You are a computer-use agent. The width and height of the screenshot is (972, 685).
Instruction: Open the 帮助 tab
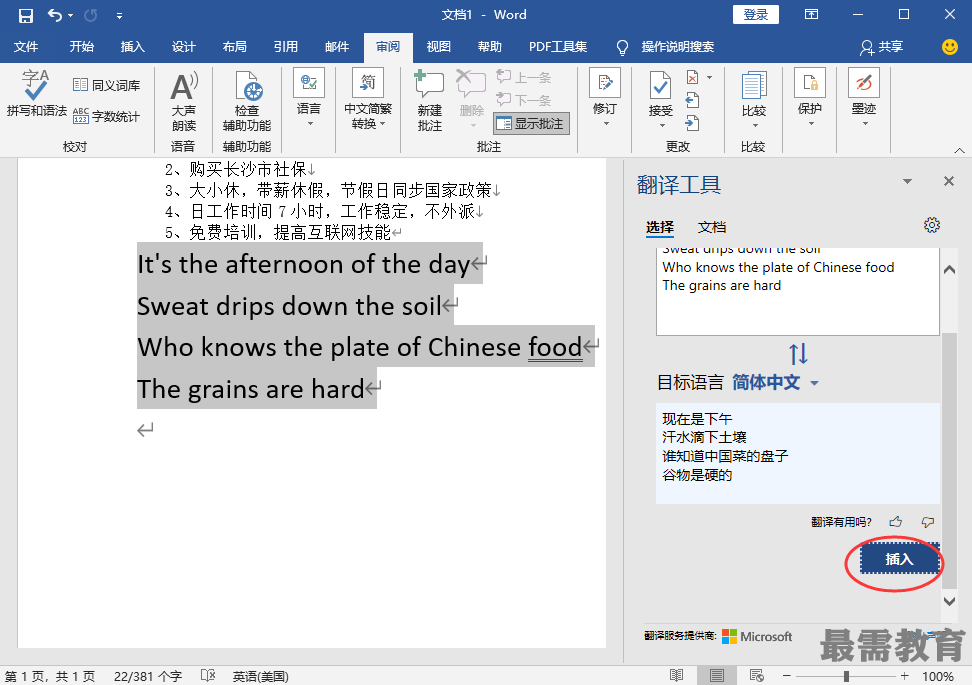pyautogui.click(x=489, y=46)
